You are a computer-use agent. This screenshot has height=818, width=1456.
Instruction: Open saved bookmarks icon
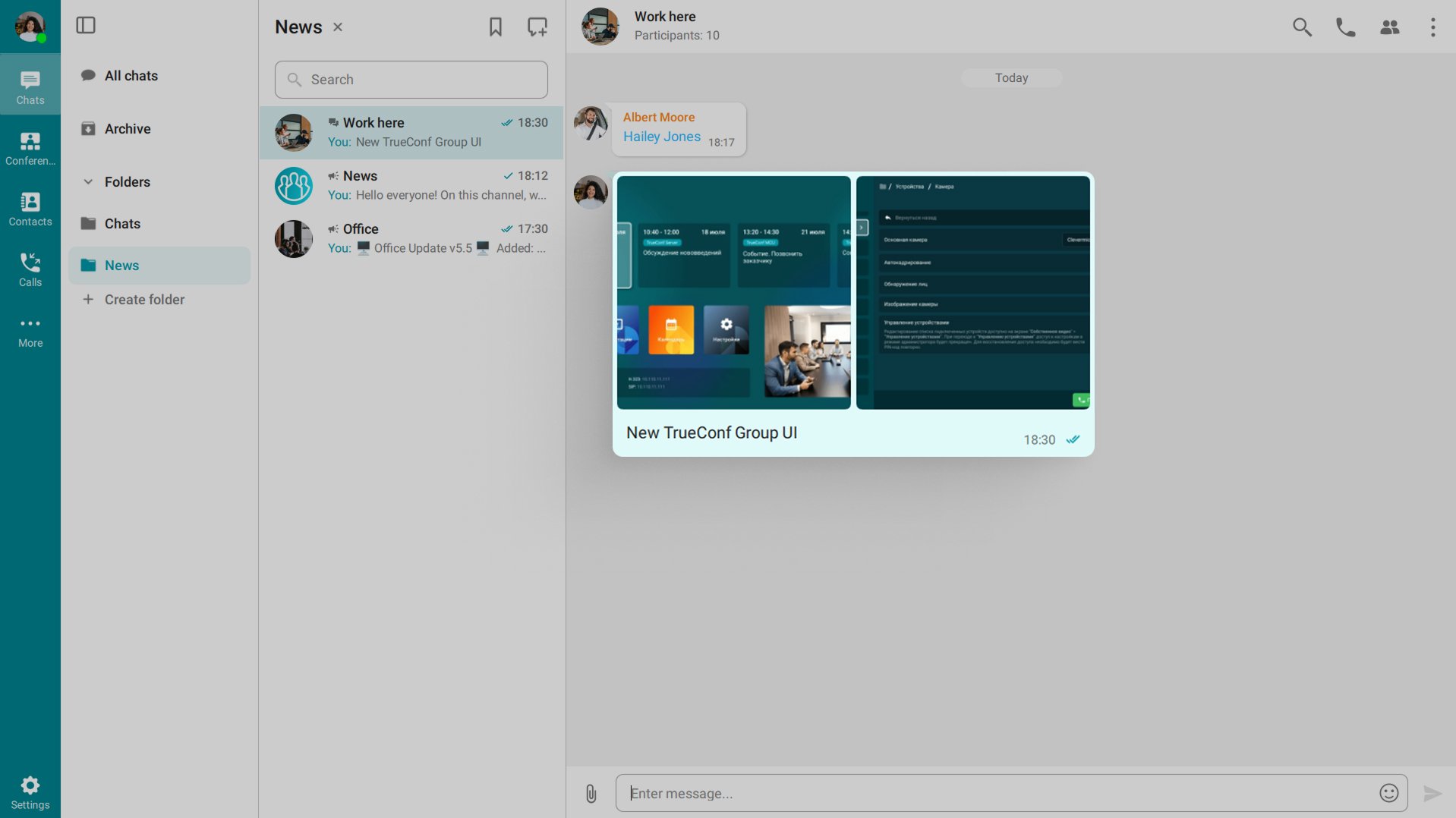(496, 27)
